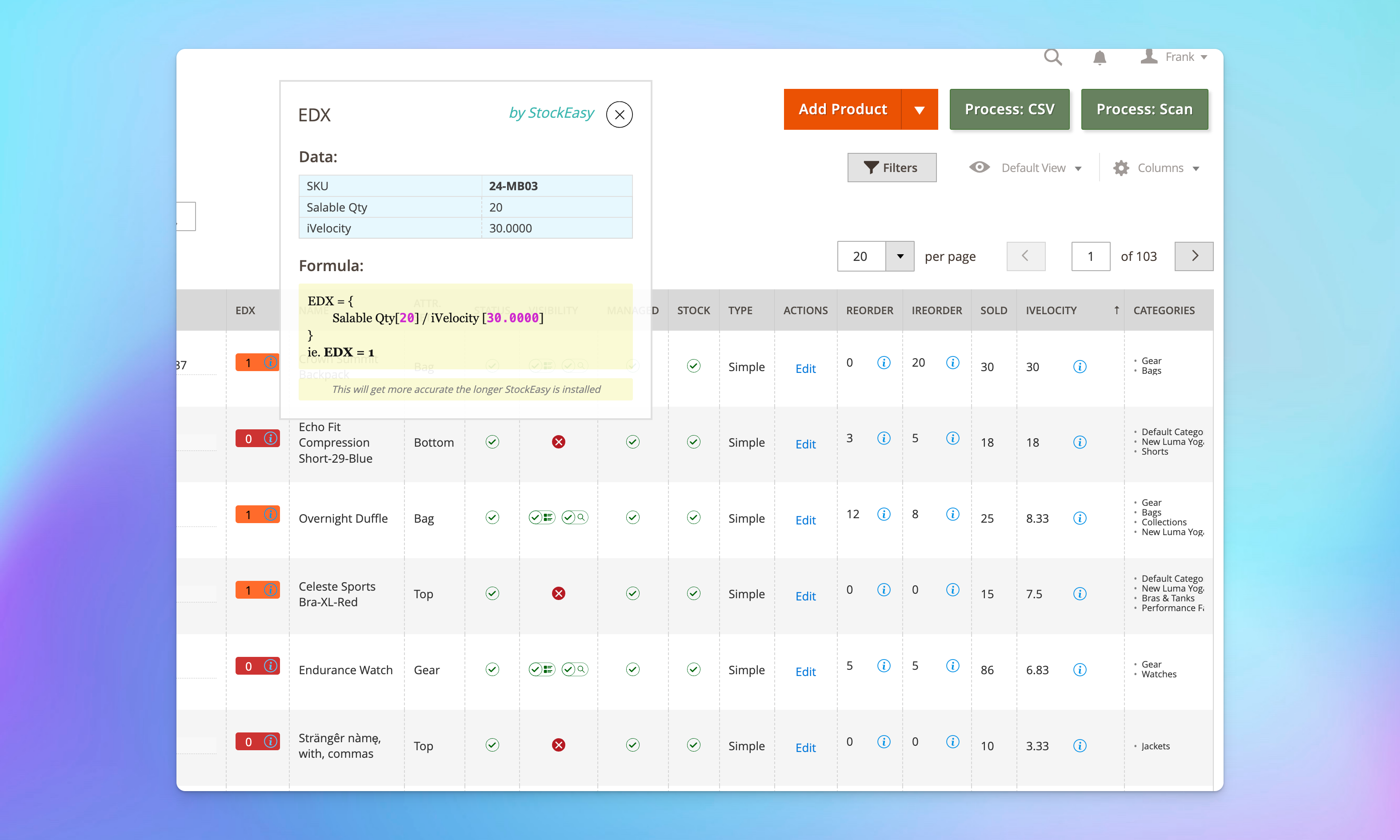Toggle red visibility icon for Strängêr nàmę
This screenshot has height=840, width=1400.
pyautogui.click(x=558, y=745)
